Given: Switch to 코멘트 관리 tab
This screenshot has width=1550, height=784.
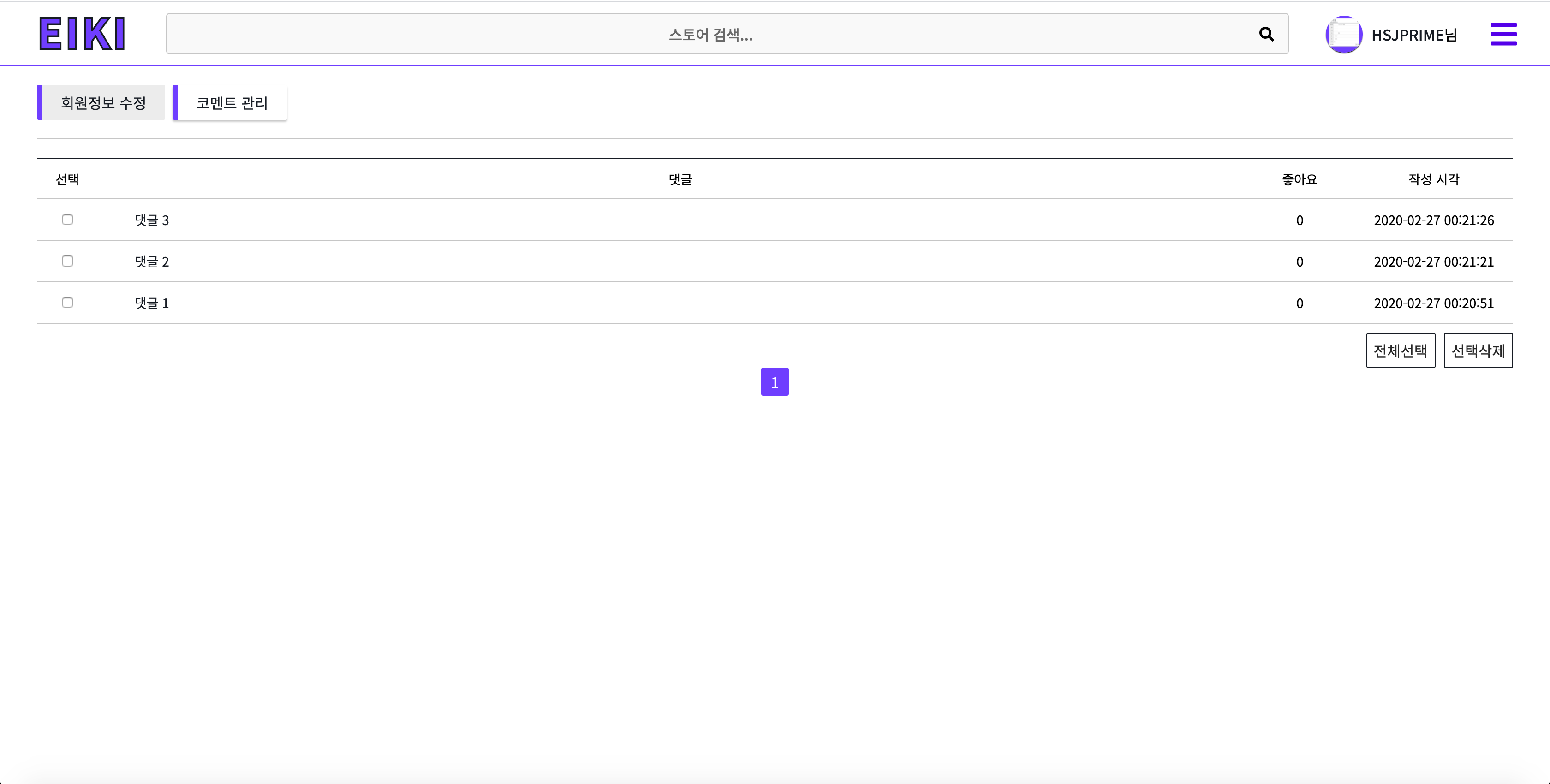Looking at the screenshot, I should coord(232,103).
